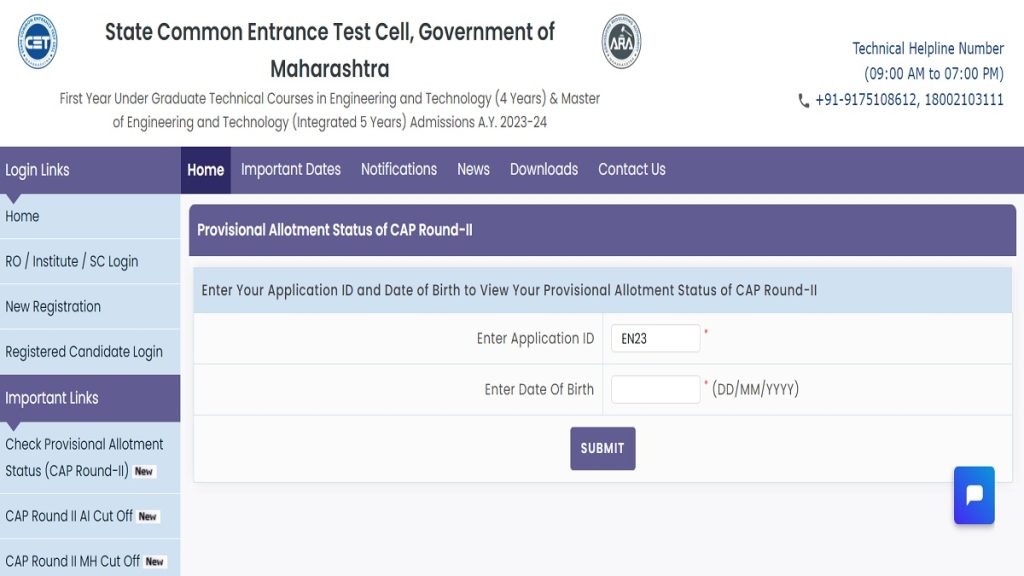The width and height of the screenshot is (1024, 576).
Task: Navigate to Contact Us page
Action: point(632,170)
